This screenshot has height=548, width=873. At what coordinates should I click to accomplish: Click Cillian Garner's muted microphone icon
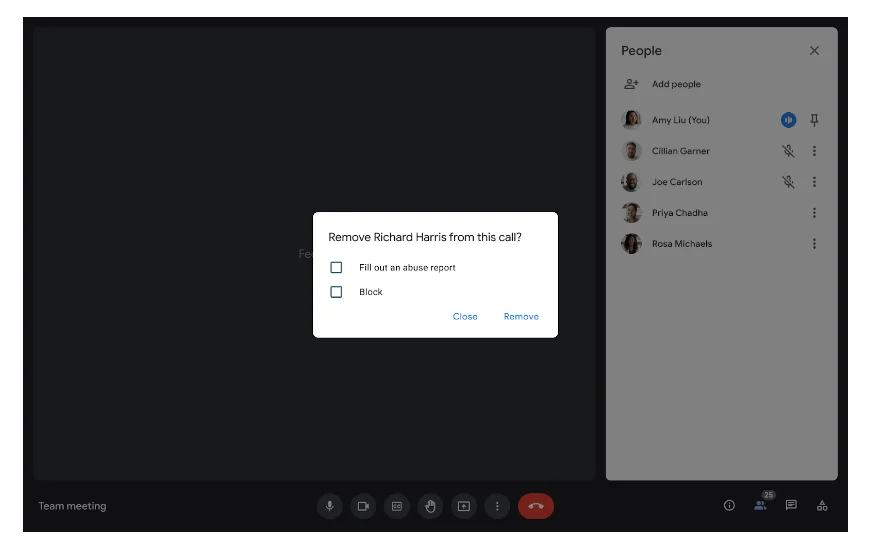click(x=788, y=151)
